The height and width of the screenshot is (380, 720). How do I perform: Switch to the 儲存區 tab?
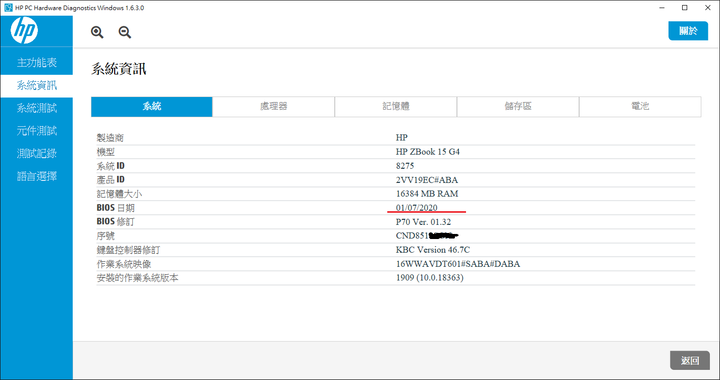pyautogui.click(x=518, y=106)
